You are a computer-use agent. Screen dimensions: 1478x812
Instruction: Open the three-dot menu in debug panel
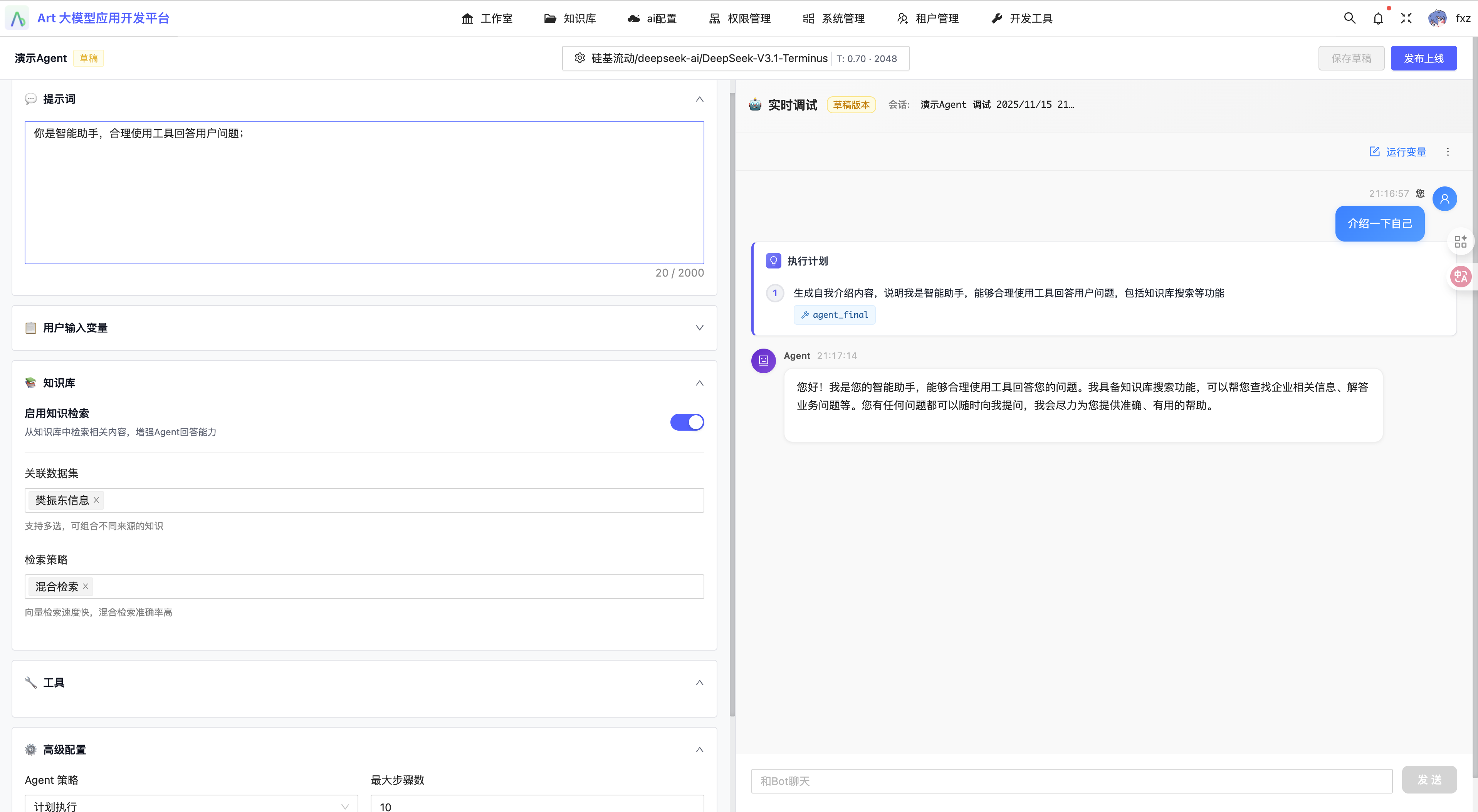(1448, 152)
